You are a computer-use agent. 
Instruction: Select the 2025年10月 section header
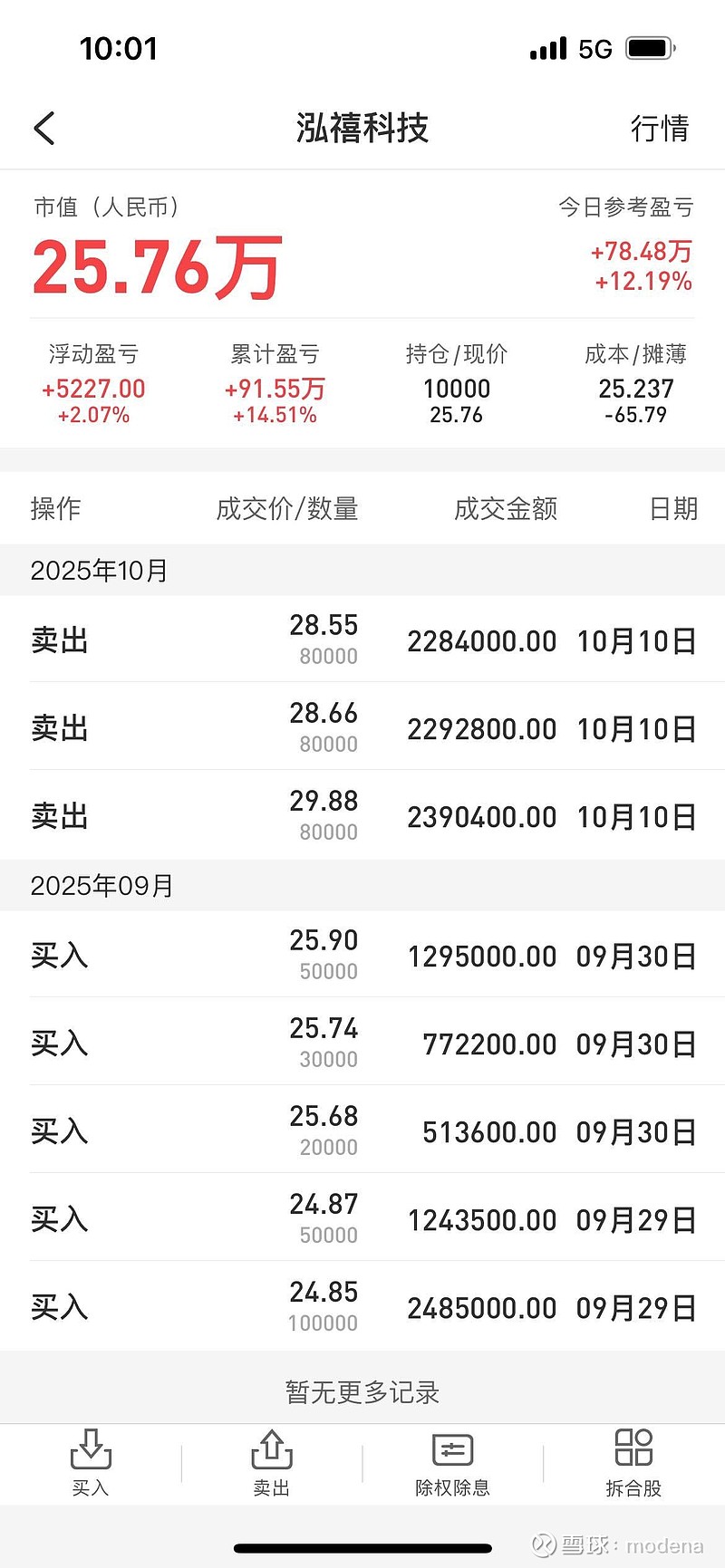coord(100,571)
